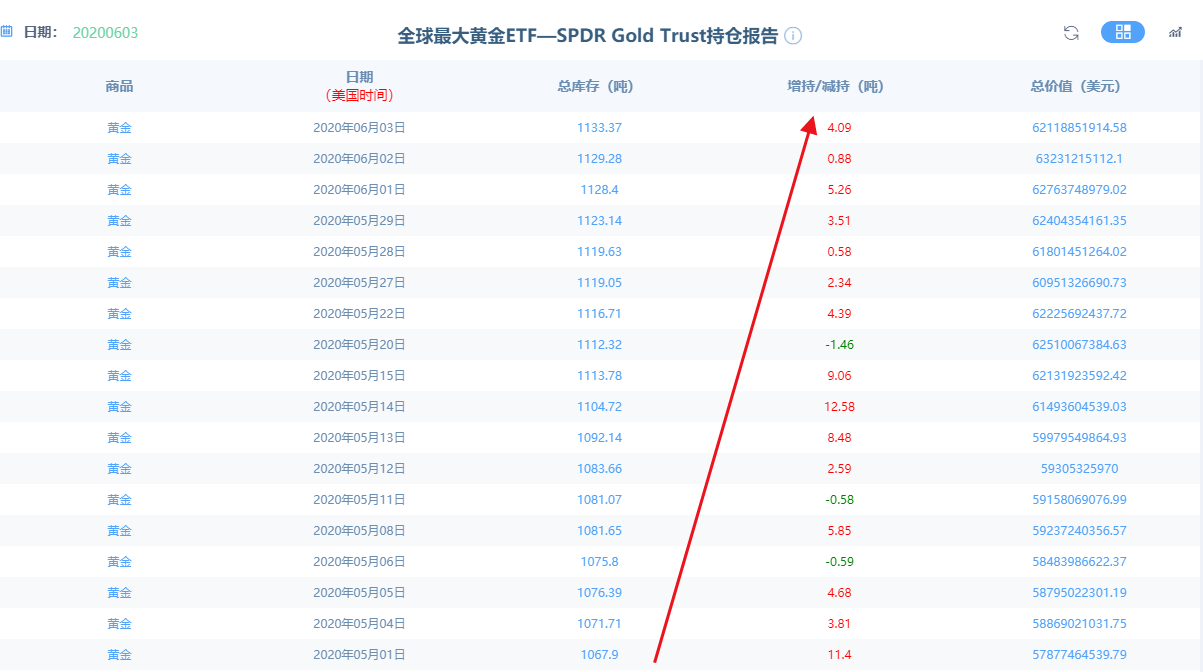Click the 商品 column header
The width and height of the screenshot is (1203, 672).
click(x=119, y=87)
